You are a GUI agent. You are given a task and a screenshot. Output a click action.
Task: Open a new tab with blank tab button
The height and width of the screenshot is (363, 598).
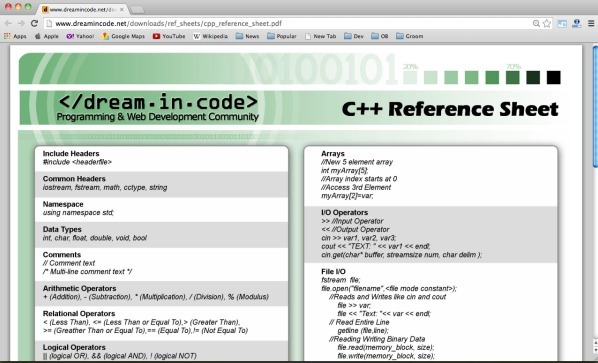137,10
